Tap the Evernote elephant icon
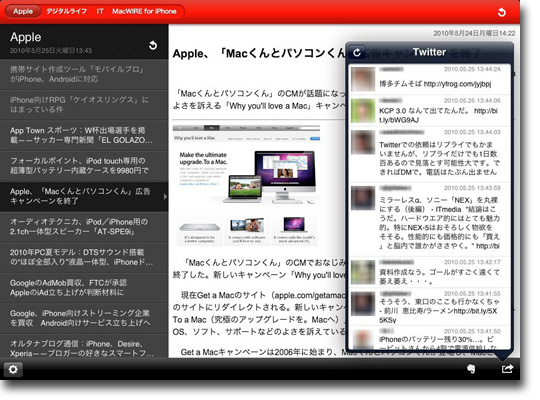This screenshot has height=400, width=540. pos(471,369)
